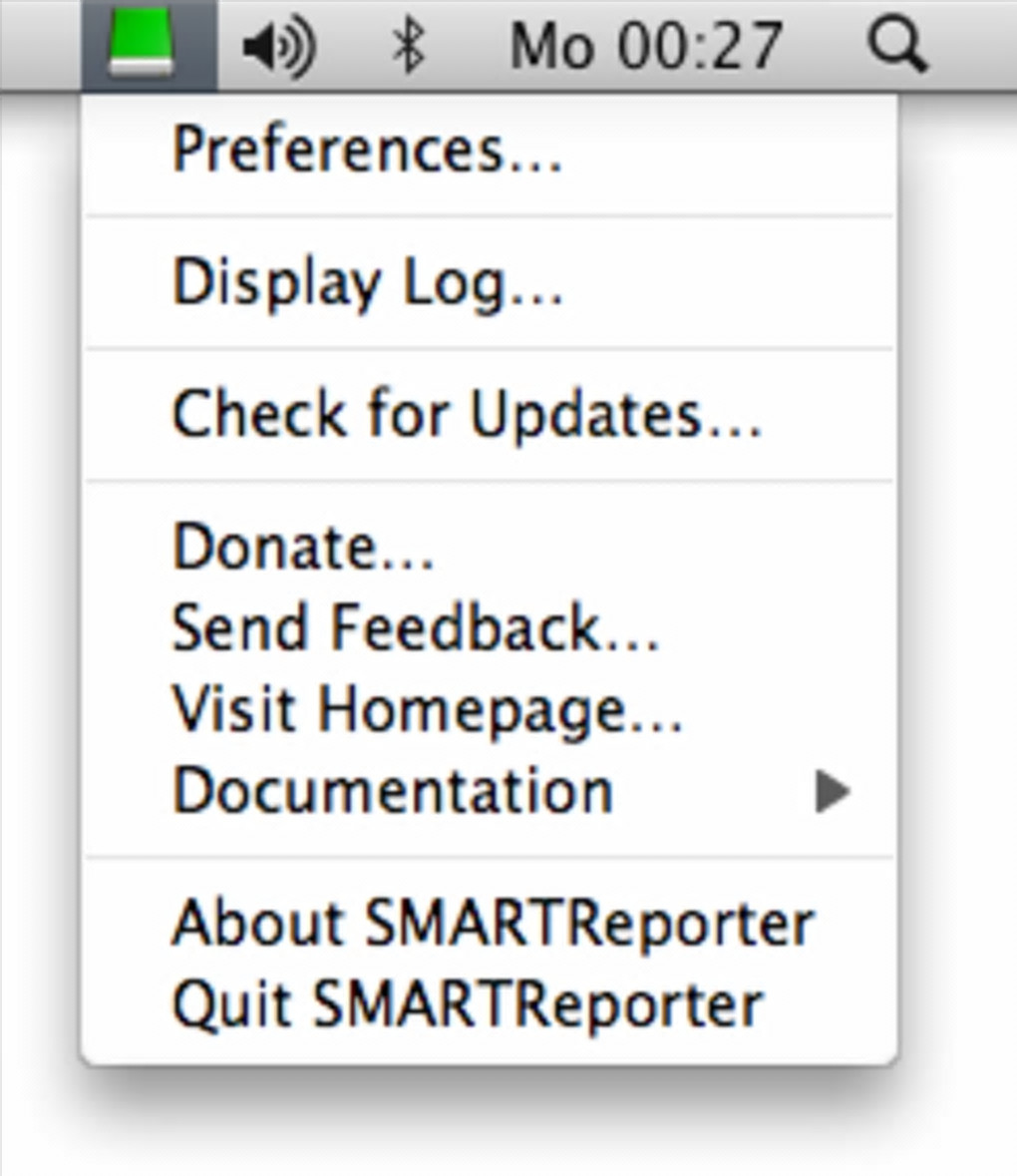
Task: Open the Bluetooth status icon
Action: pyautogui.click(x=407, y=46)
